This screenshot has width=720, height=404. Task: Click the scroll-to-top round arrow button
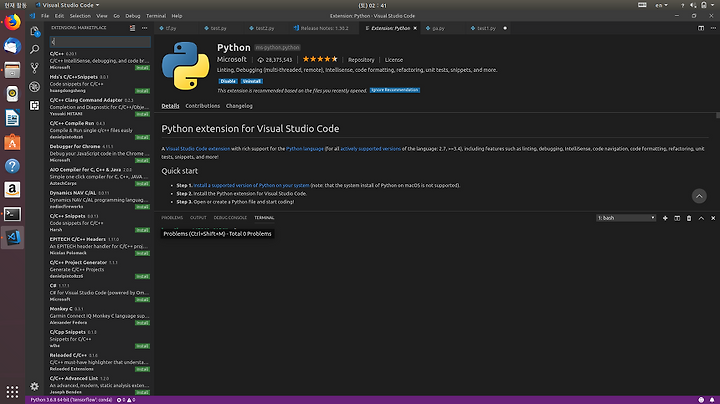(699, 196)
